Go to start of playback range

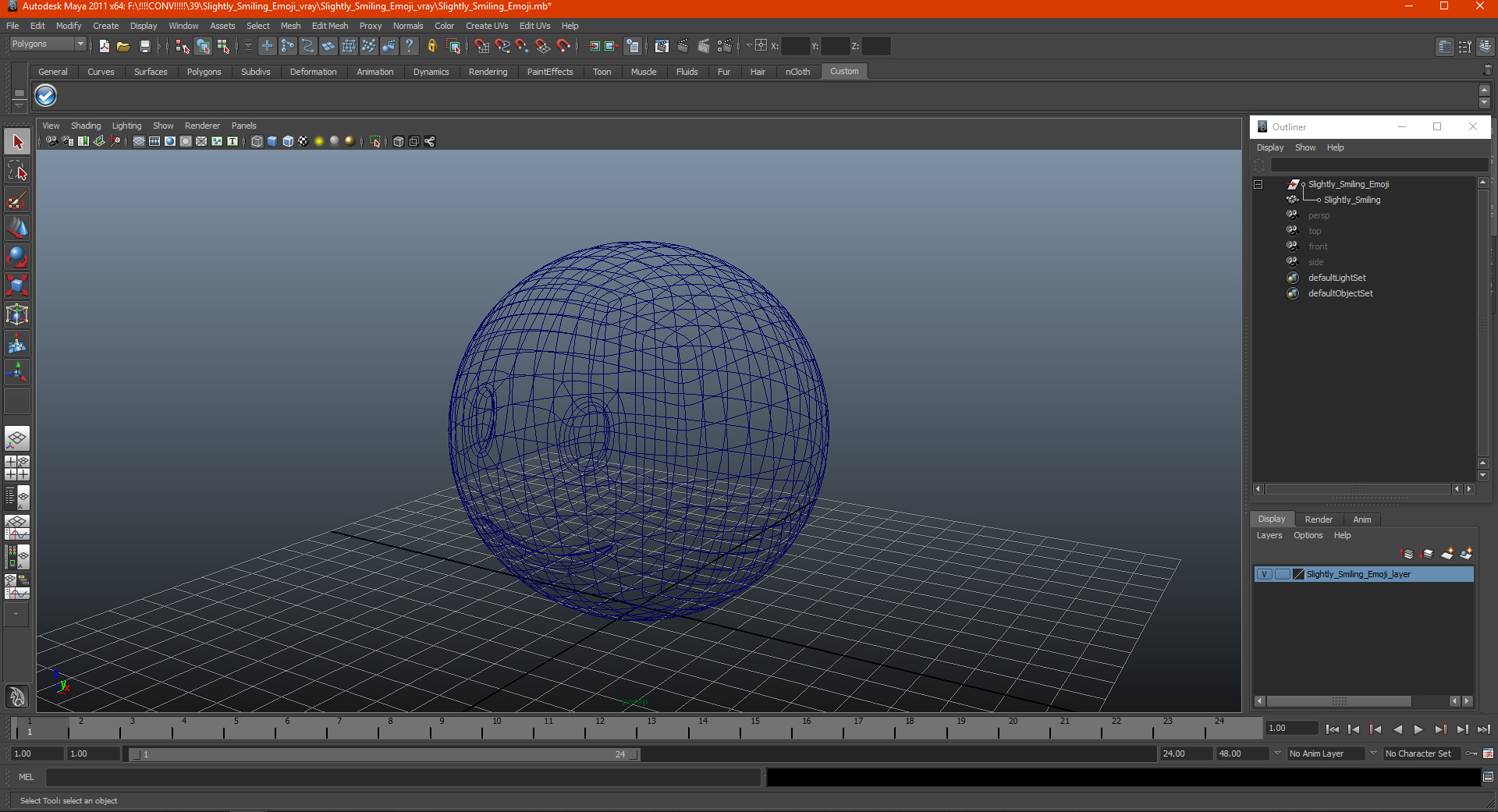coord(1332,729)
